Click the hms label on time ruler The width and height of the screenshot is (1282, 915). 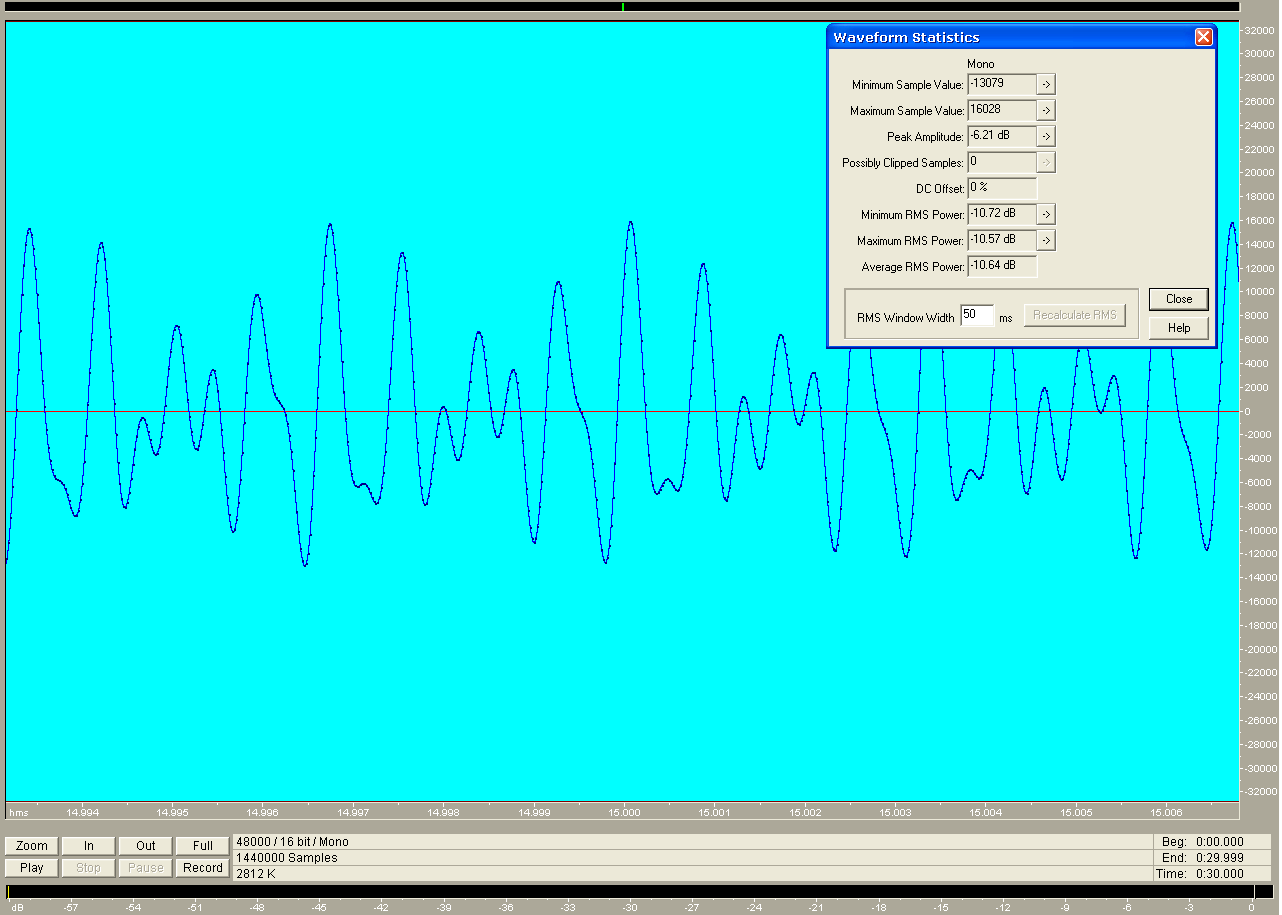click(x=19, y=812)
